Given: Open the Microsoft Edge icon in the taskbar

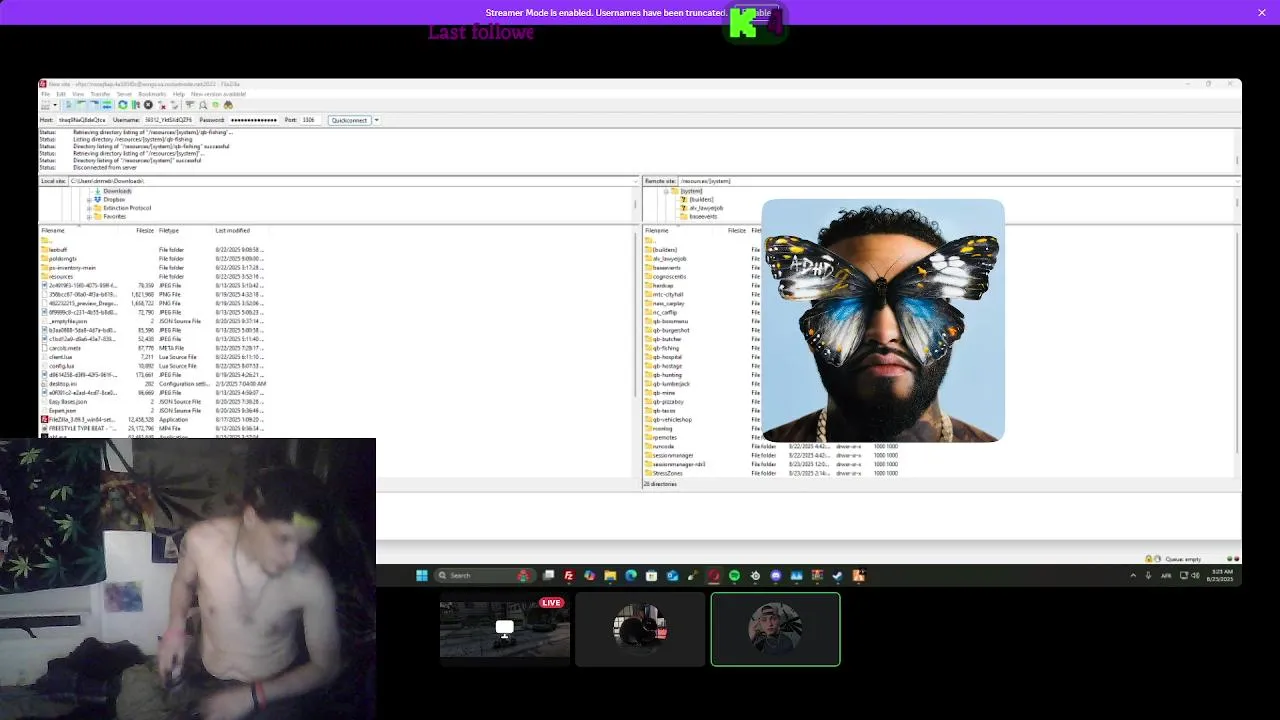Looking at the screenshot, I should click(x=630, y=575).
